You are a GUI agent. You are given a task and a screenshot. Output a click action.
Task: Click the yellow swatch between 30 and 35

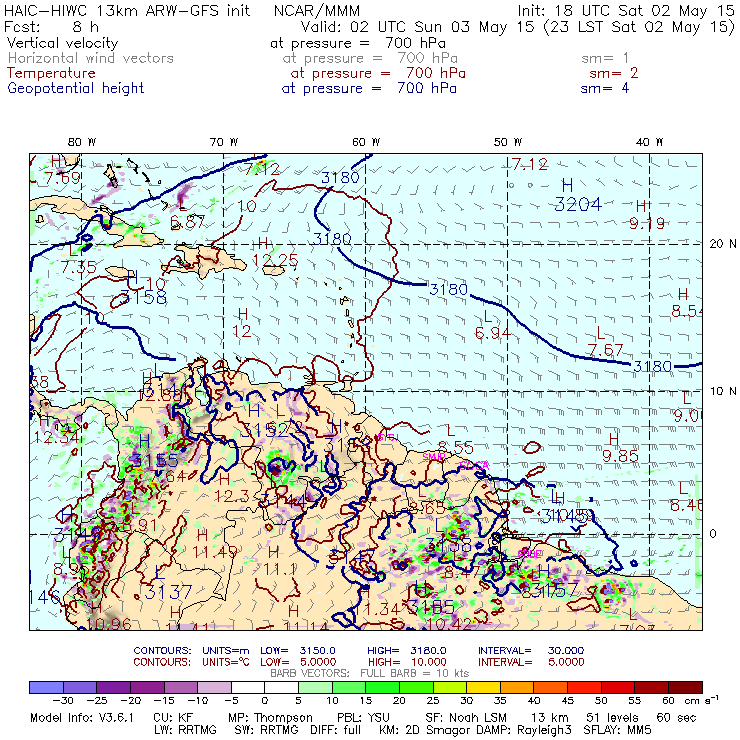[x=483, y=687]
